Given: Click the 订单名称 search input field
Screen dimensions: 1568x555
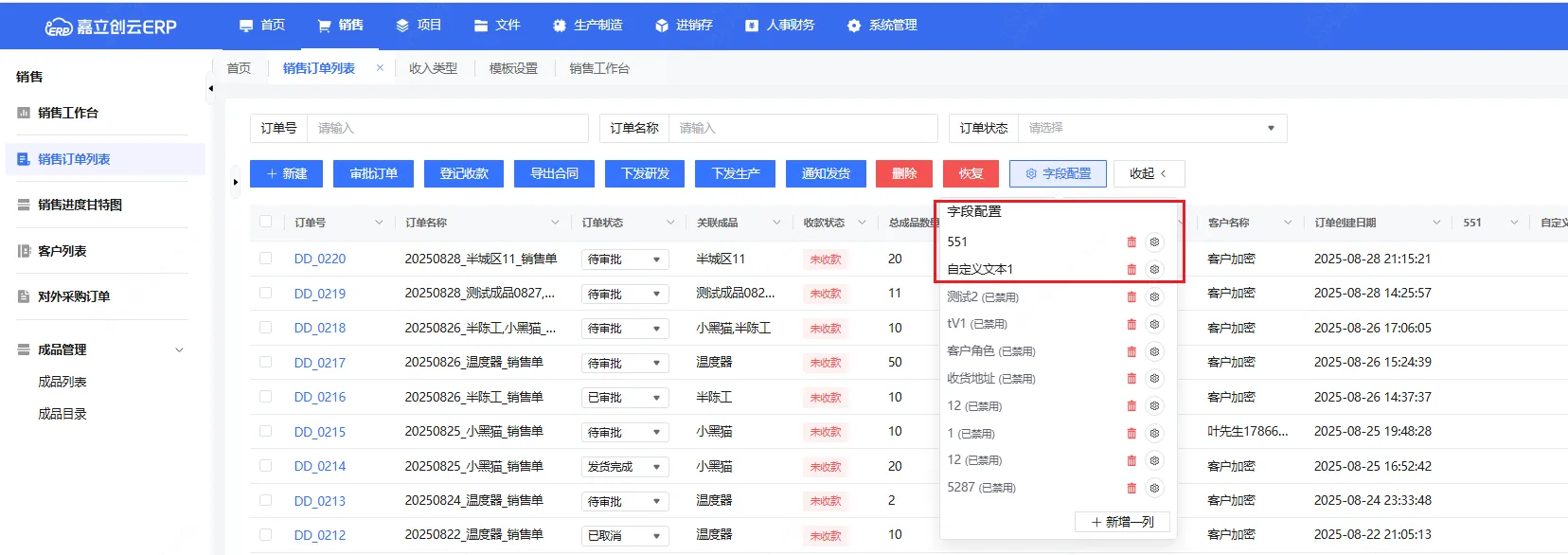Looking at the screenshot, I should click(x=801, y=129).
